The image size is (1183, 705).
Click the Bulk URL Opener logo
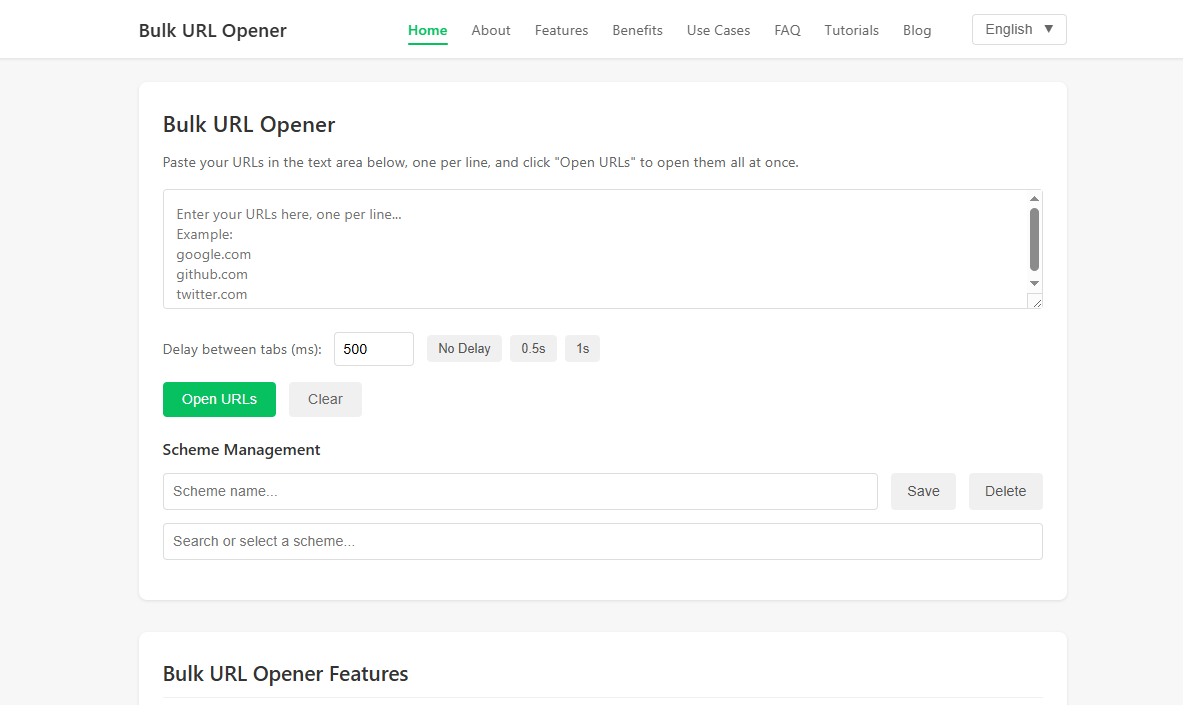[x=212, y=30]
